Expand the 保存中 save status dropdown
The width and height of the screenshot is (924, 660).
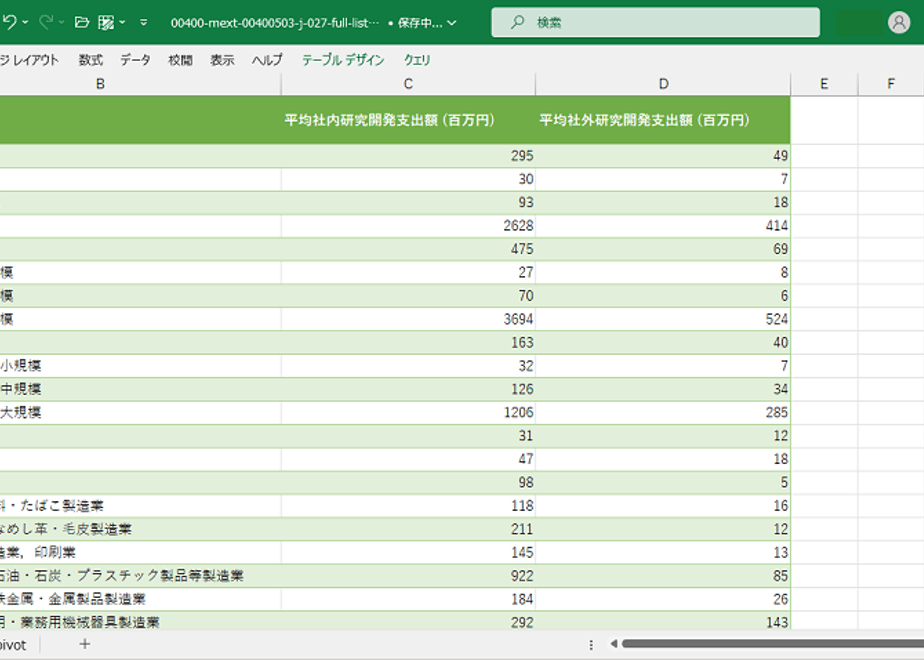452,23
